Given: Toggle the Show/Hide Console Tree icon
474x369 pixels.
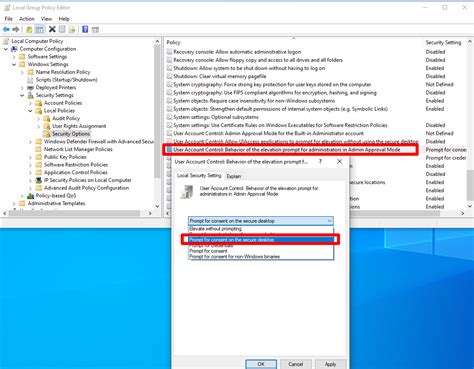Looking at the screenshot, I should pyautogui.click(x=39, y=29).
